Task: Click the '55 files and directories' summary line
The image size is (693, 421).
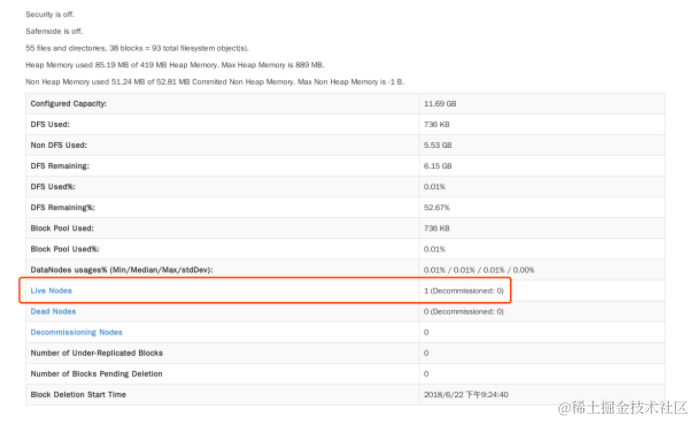Action: (137, 48)
